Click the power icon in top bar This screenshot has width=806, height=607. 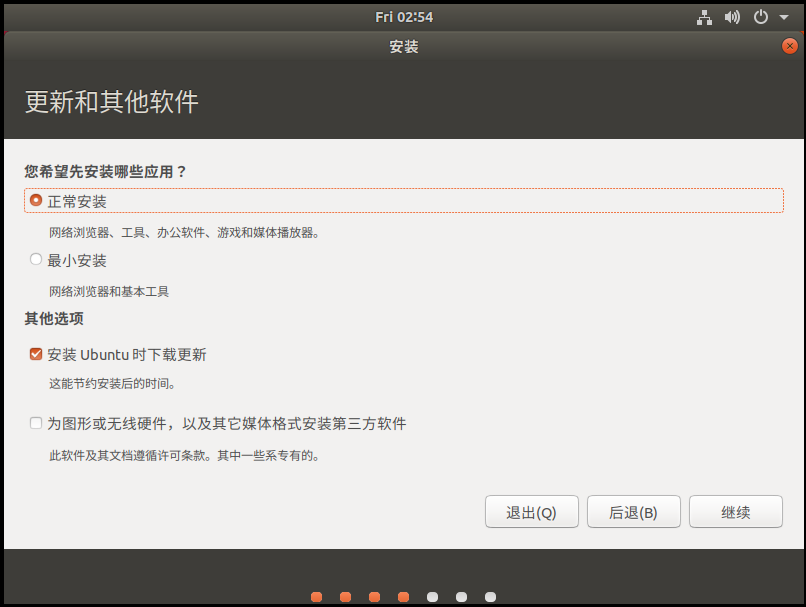click(x=761, y=17)
